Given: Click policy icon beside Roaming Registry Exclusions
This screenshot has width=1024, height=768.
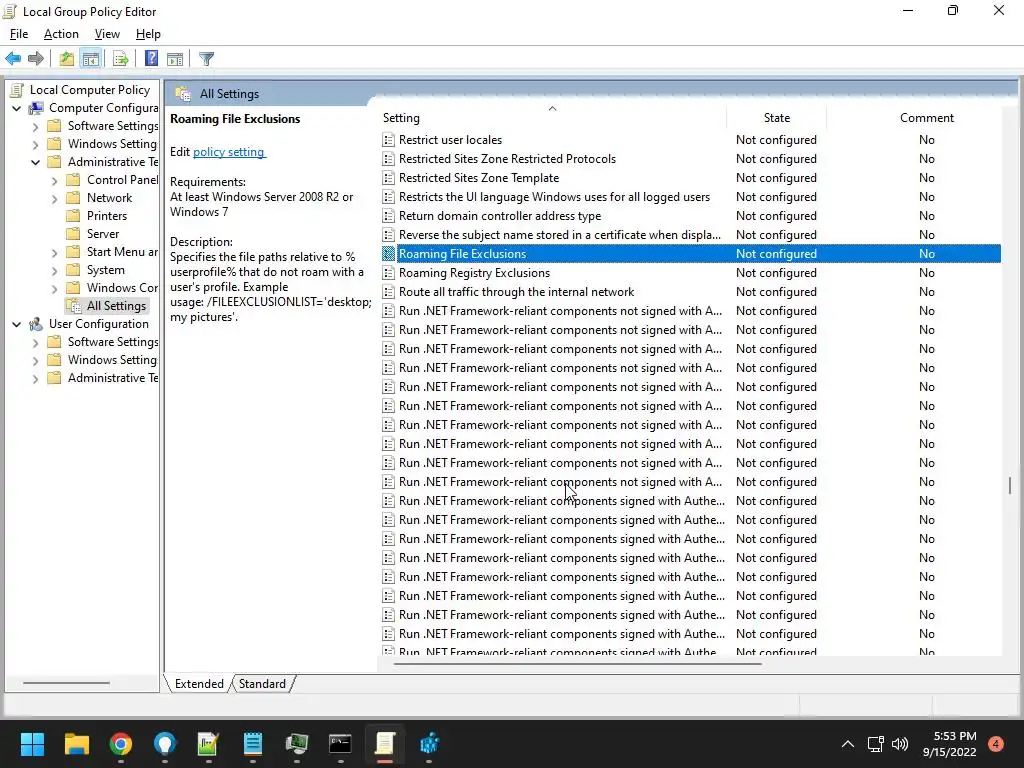Looking at the screenshot, I should (x=388, y=273).
